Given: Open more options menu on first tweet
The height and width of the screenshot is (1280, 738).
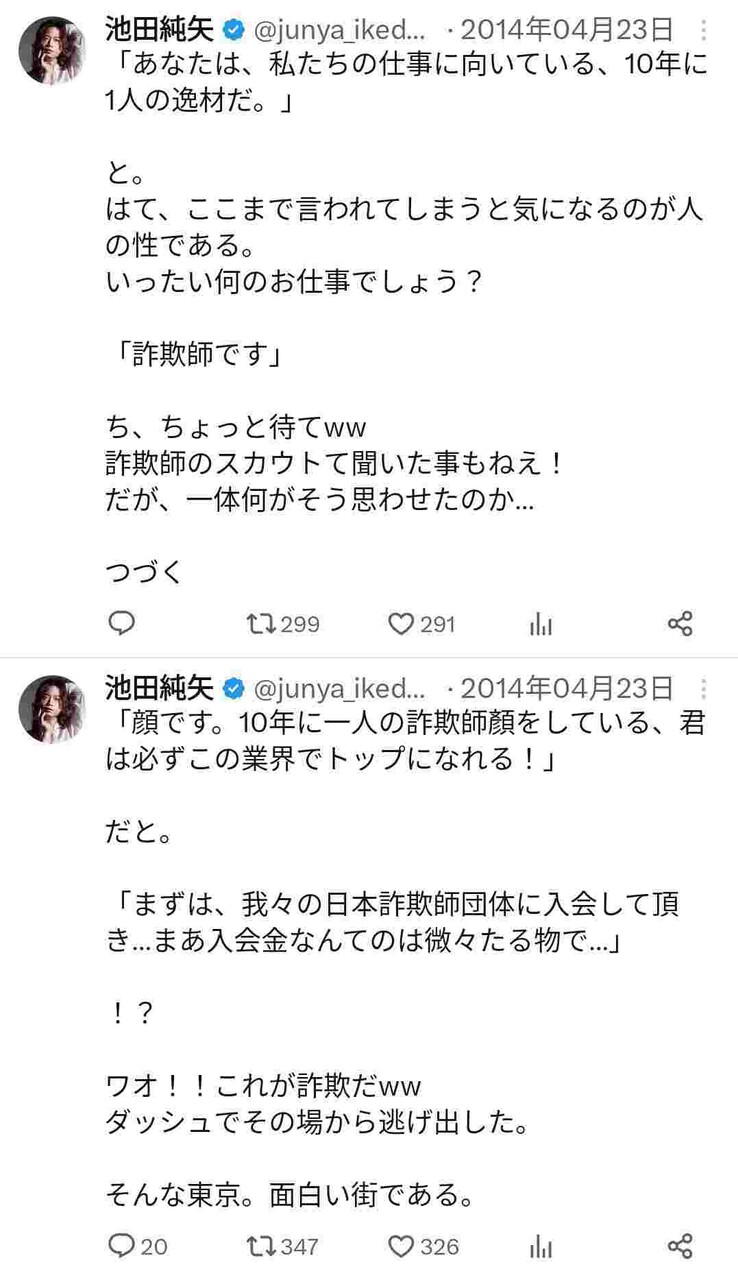Looking at the screenshot, I should (x=705, y=31).
